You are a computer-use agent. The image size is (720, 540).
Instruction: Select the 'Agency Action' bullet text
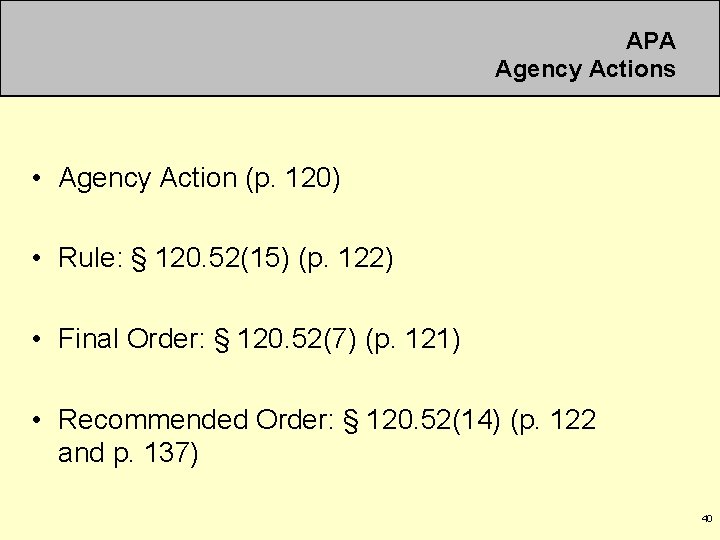coord(147,178)
